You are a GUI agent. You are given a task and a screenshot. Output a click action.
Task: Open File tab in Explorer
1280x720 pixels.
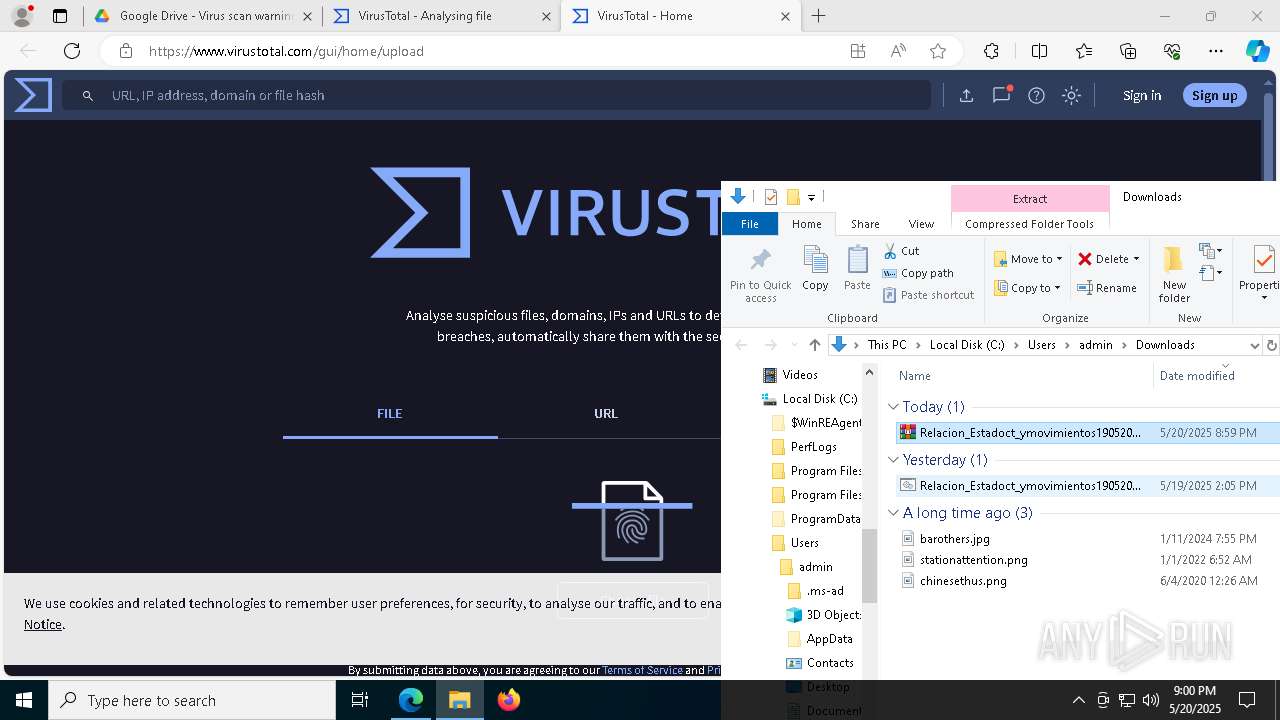click(749, 224)
